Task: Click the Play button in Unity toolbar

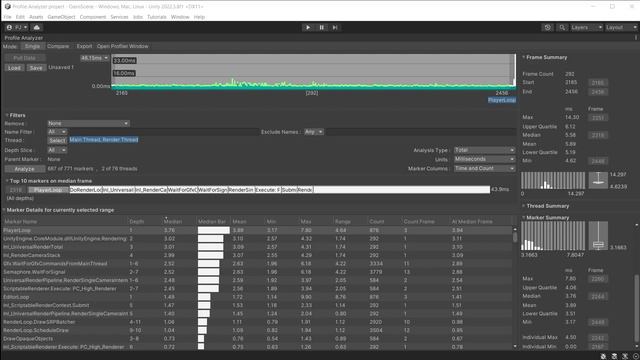Action: click(308, 27)
